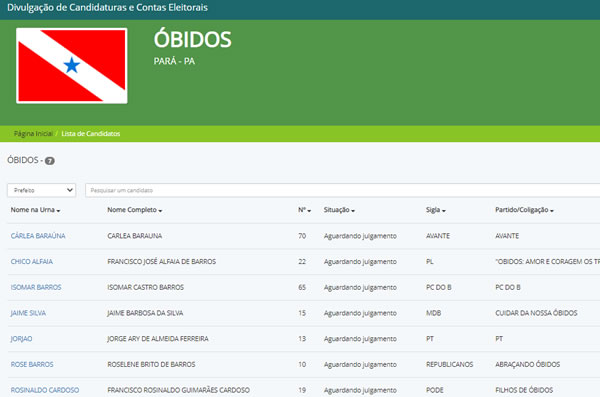600x397 pixels.
Task: Sort by Nome Completo column
Action: point(135,210)
